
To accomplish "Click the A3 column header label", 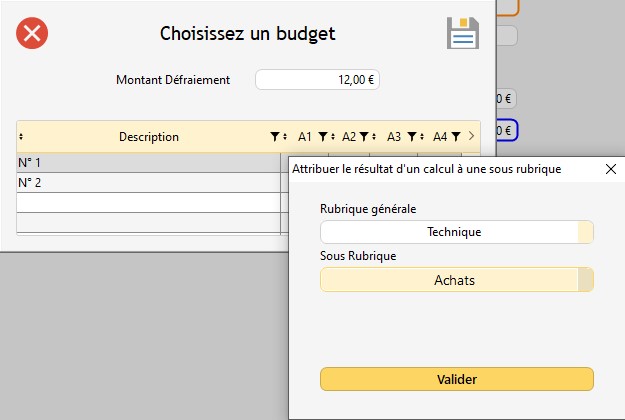I will pyautogui.click(x=393, y=137).
